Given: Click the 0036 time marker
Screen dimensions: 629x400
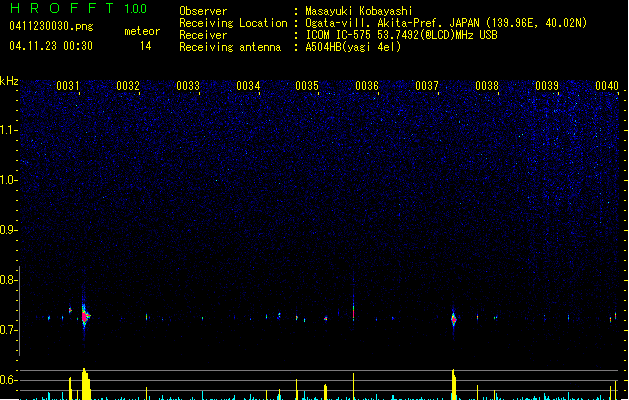Looking at the screenshot, I should click(367, 85).
